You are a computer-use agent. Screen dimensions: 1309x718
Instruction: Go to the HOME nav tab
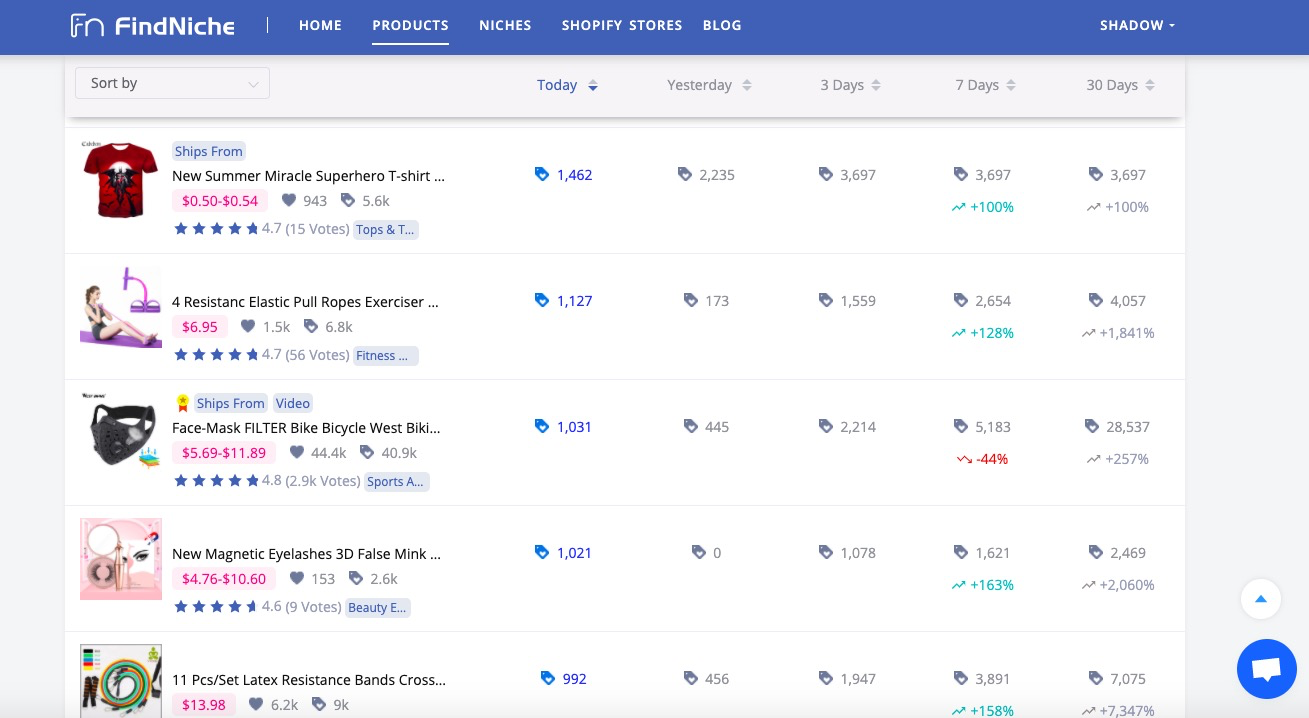point(320,25)
